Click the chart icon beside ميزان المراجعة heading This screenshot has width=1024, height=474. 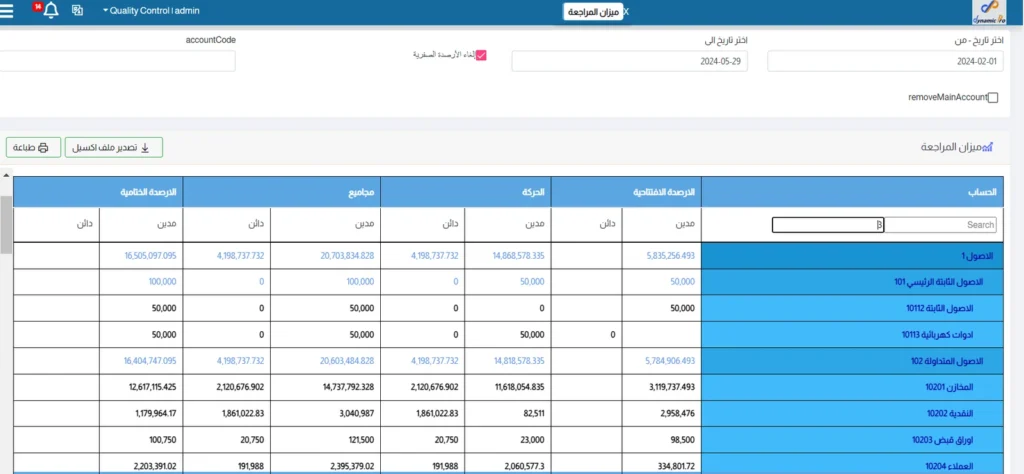(988, 147)
